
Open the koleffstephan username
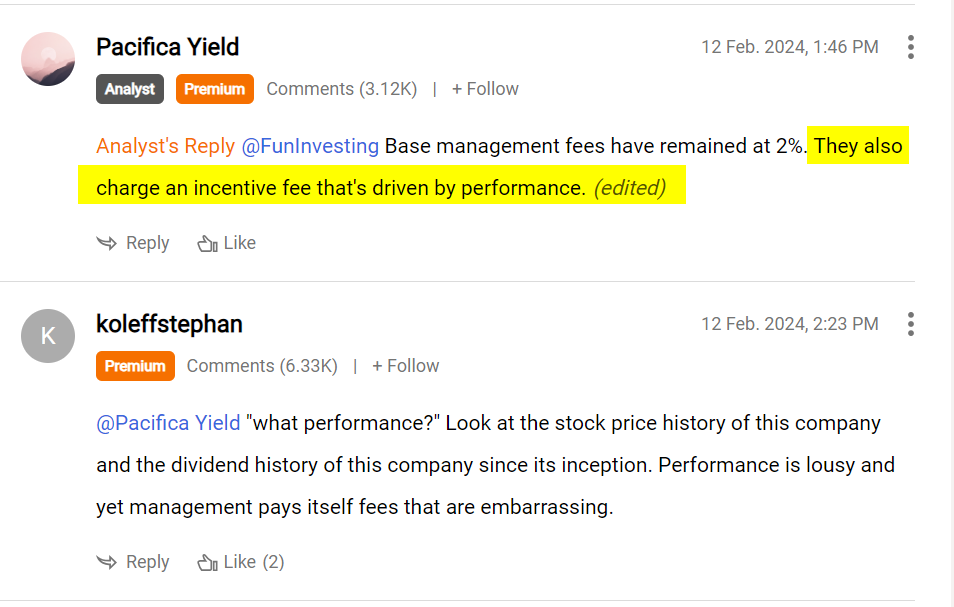tap(169, 324)
